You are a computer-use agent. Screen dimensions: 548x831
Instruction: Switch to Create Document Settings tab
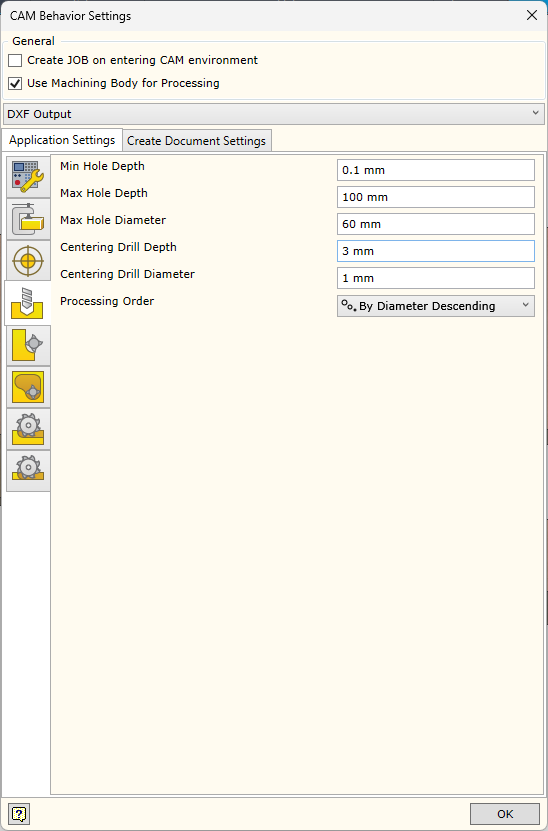pyautogui.click(x=197, y=141)
